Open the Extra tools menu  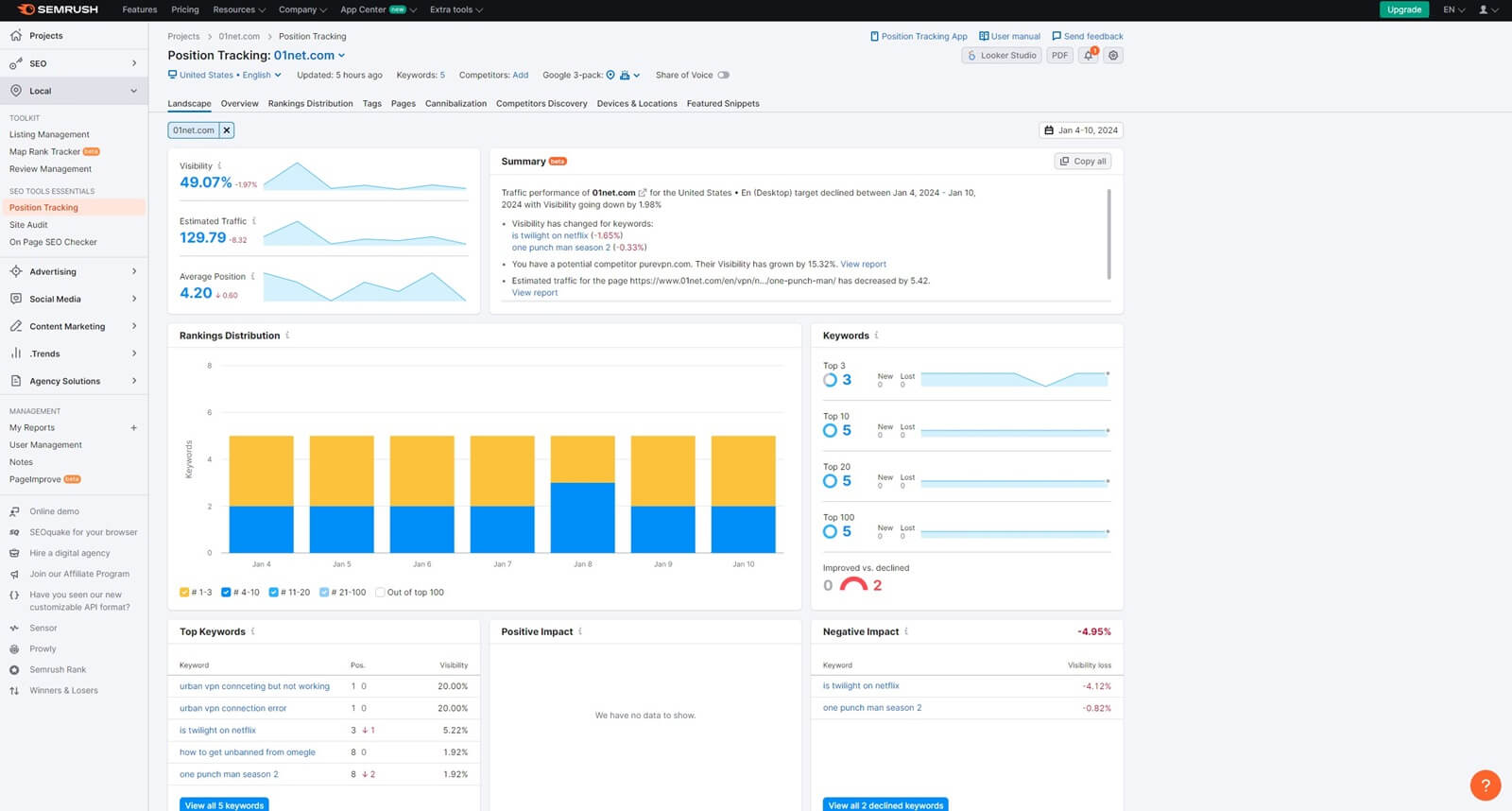click(456, 9)
